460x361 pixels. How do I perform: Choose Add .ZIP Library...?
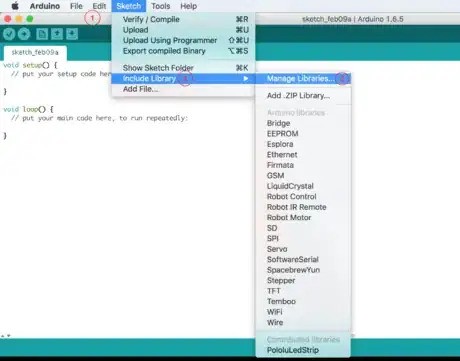click(303, 96)
